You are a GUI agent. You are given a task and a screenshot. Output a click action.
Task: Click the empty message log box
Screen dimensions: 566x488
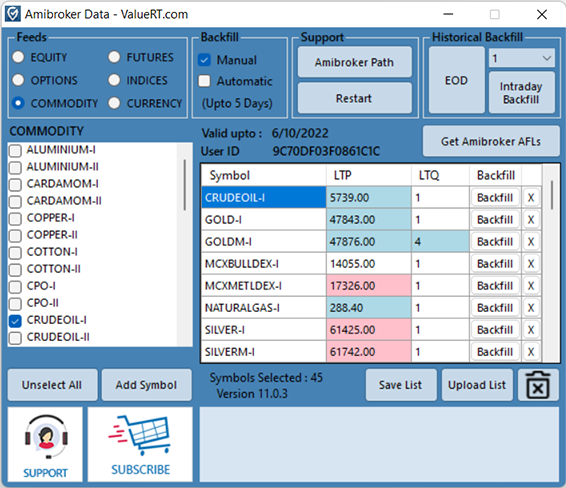pos(379,444)
